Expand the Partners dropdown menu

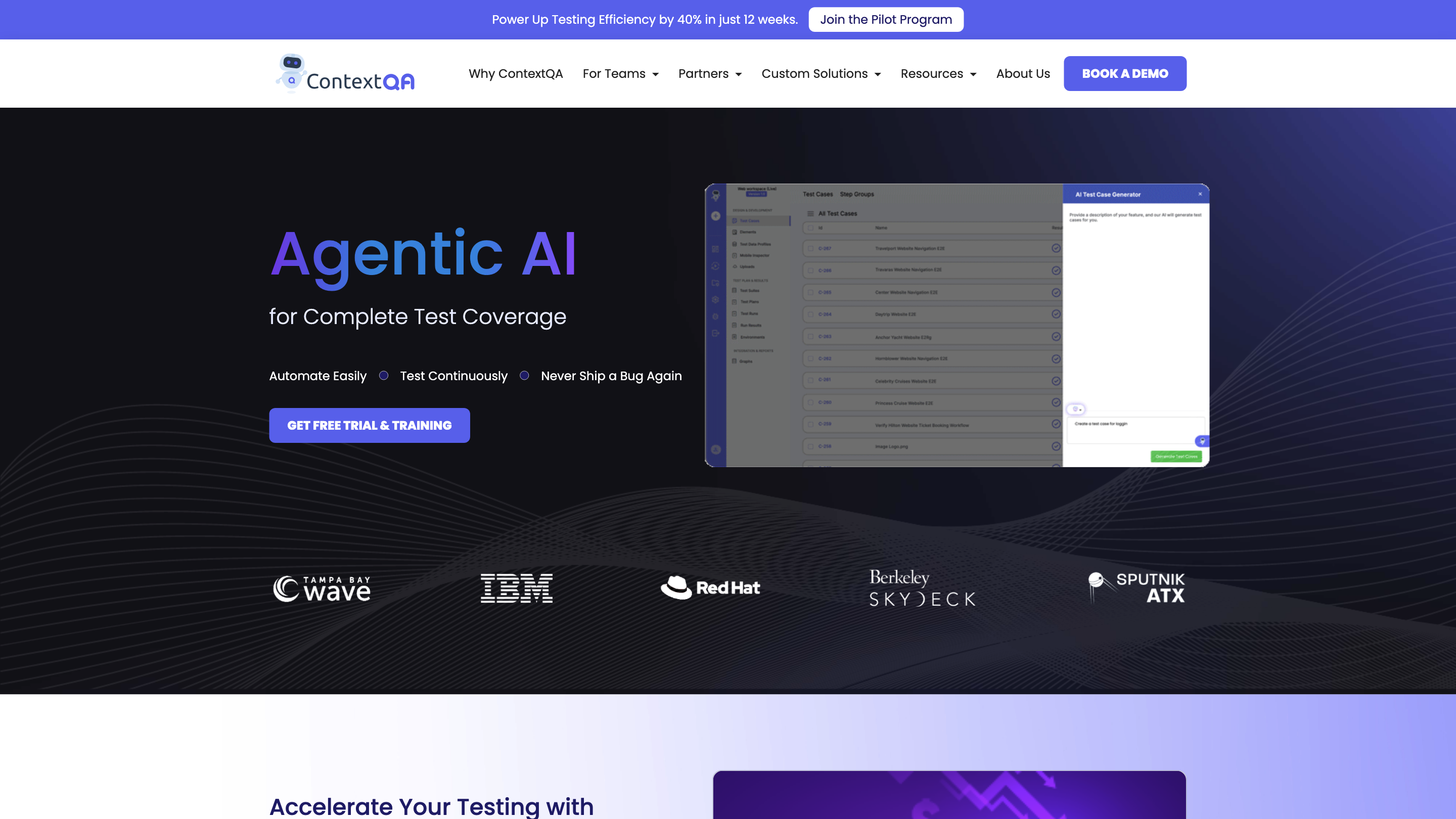709,73
